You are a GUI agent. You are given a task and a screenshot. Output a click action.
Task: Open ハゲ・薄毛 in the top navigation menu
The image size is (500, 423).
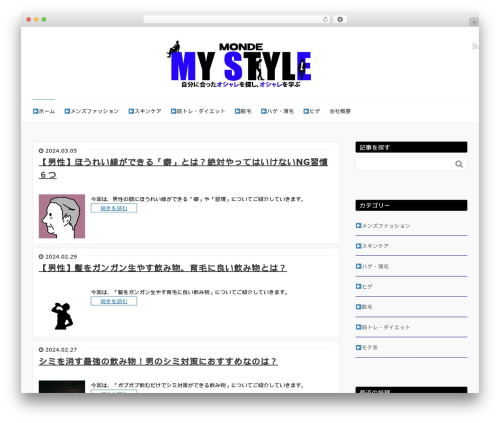(277, 111)
